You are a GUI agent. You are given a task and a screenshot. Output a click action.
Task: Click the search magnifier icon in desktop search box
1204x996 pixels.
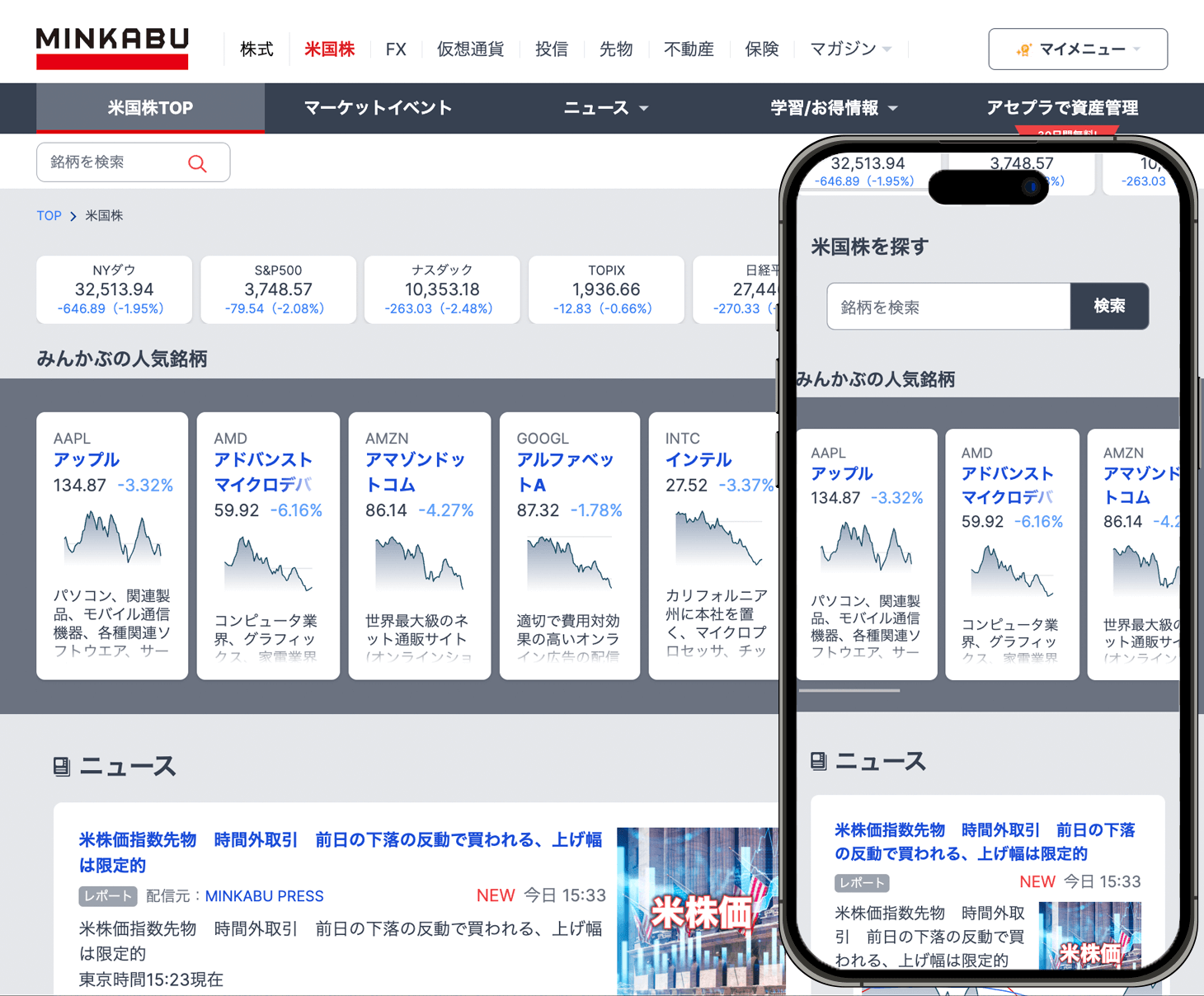pos(197,163)
